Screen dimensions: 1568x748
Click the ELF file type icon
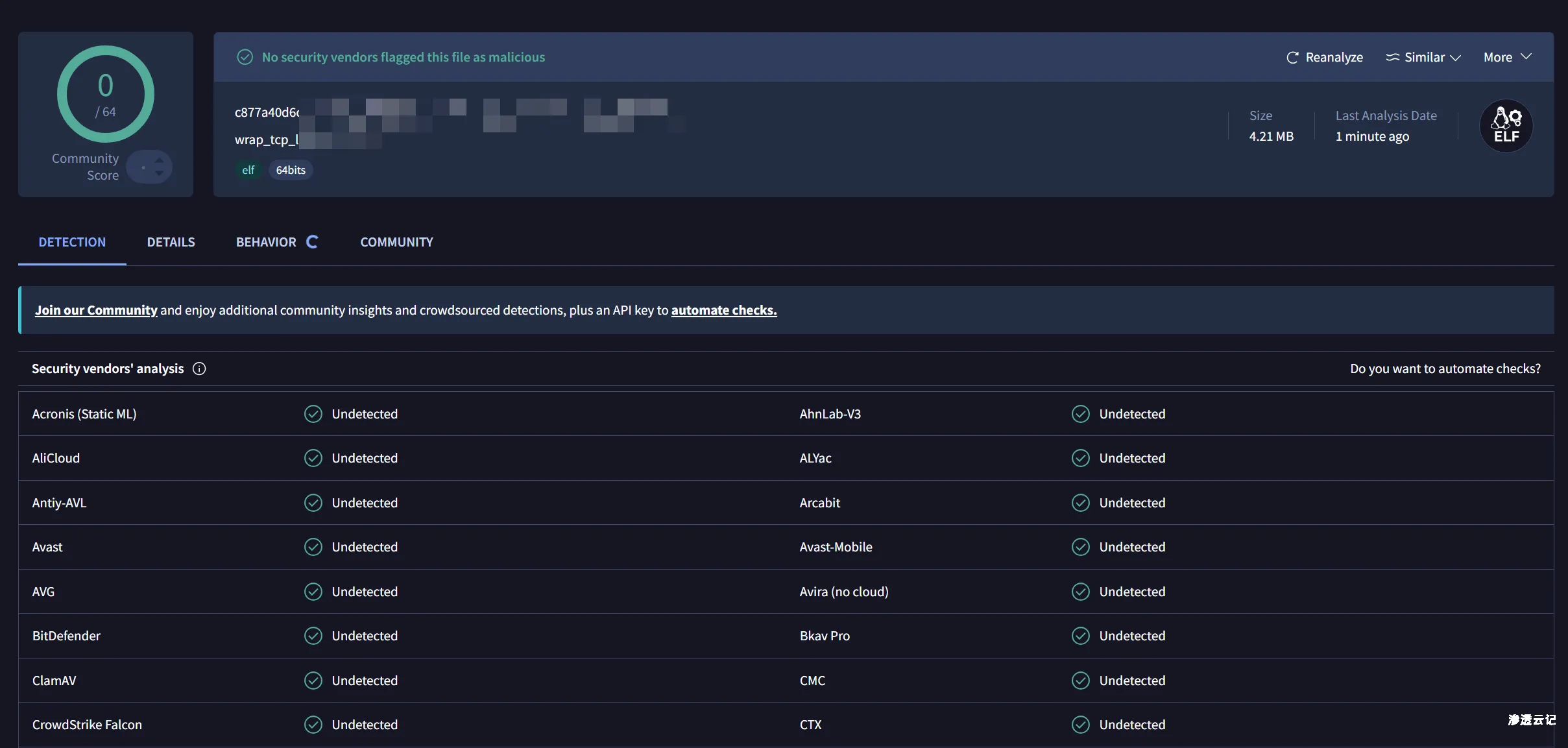1506,126
